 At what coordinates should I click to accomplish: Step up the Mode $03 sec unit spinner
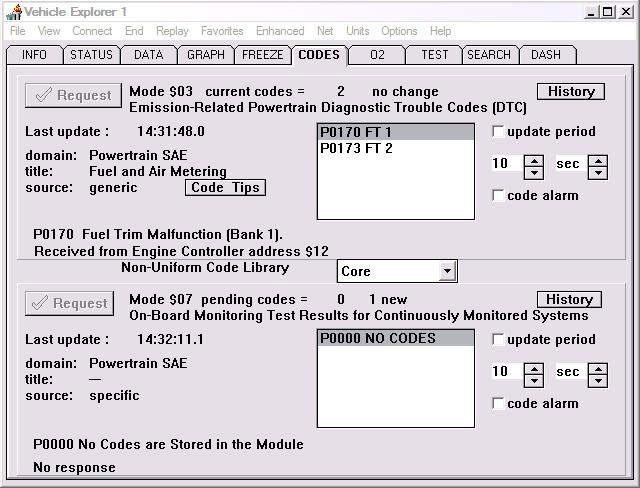tap(598, 159)
